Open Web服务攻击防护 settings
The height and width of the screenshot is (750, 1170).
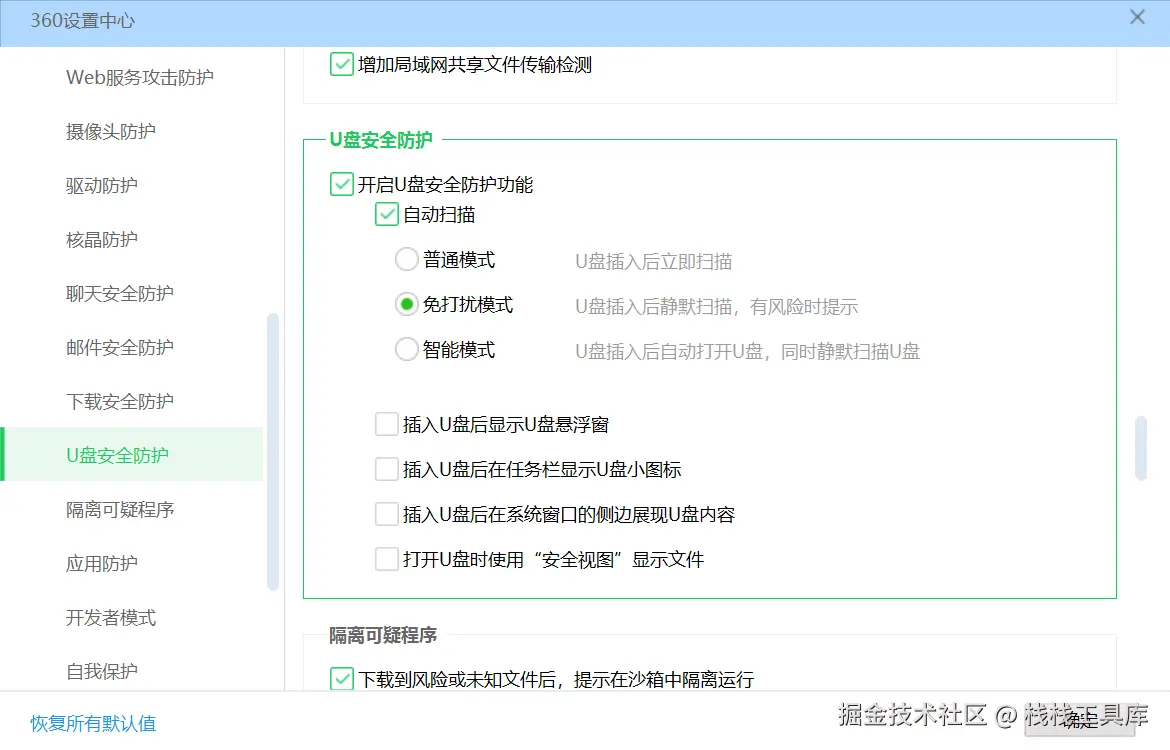pos(140,78)
